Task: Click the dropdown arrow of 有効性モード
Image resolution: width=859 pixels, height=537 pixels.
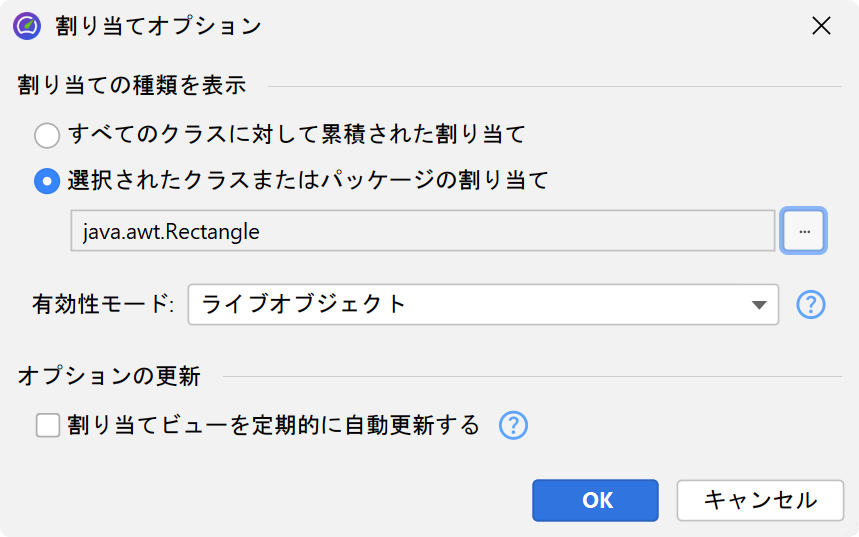Action: click(x=758, y=305)
